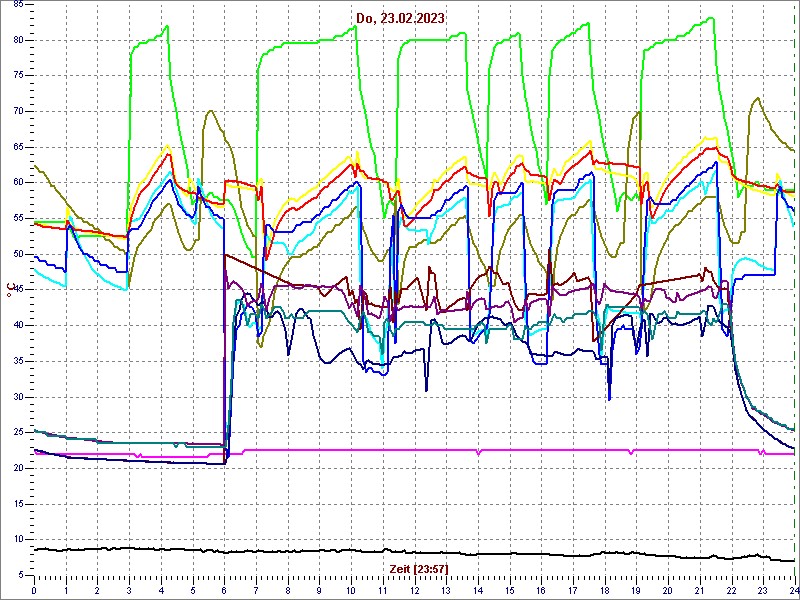Click hour 18 on the time axis

click(605, 590)
